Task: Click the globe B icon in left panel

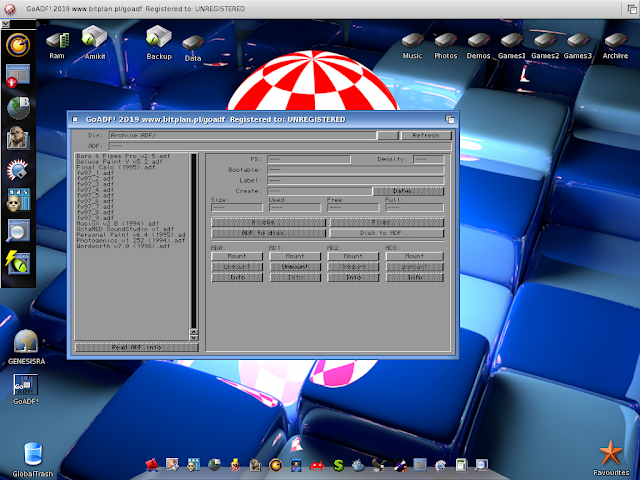Action: [x=18, y=108]
